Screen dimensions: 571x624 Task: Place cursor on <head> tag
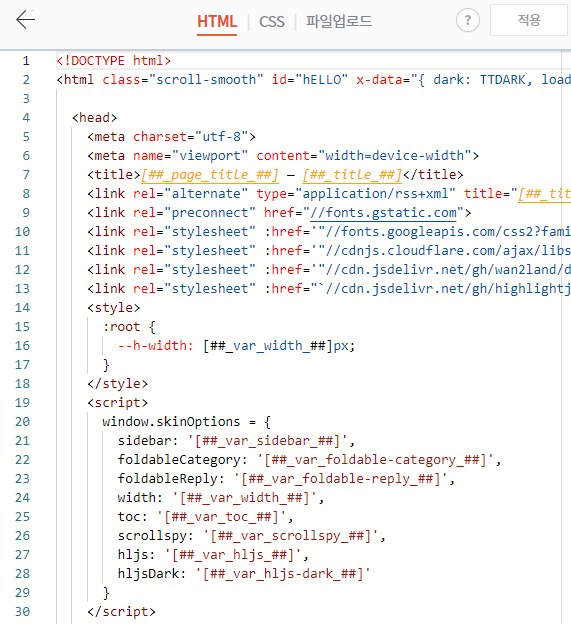point(94,118)
